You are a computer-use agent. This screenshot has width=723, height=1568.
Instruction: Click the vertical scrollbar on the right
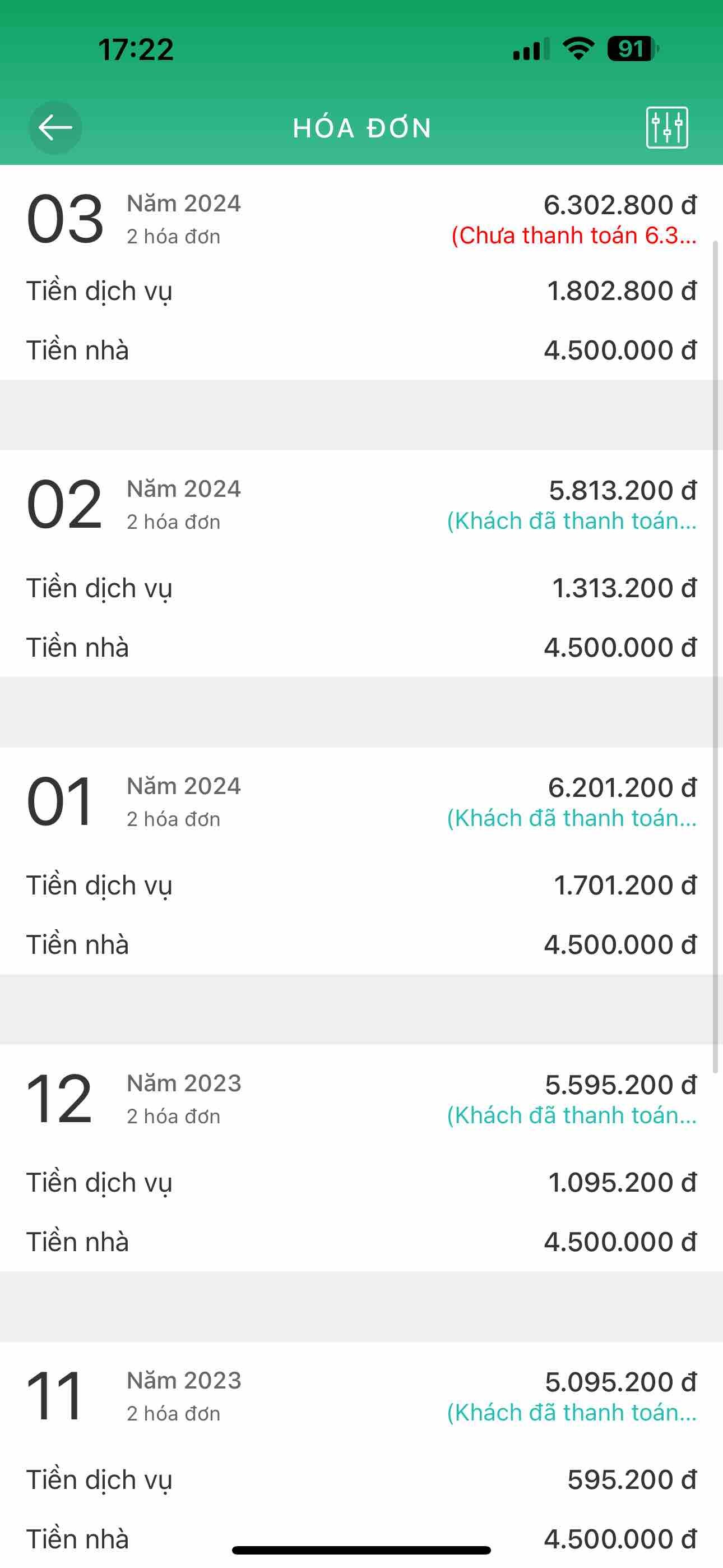coord(716,657)
